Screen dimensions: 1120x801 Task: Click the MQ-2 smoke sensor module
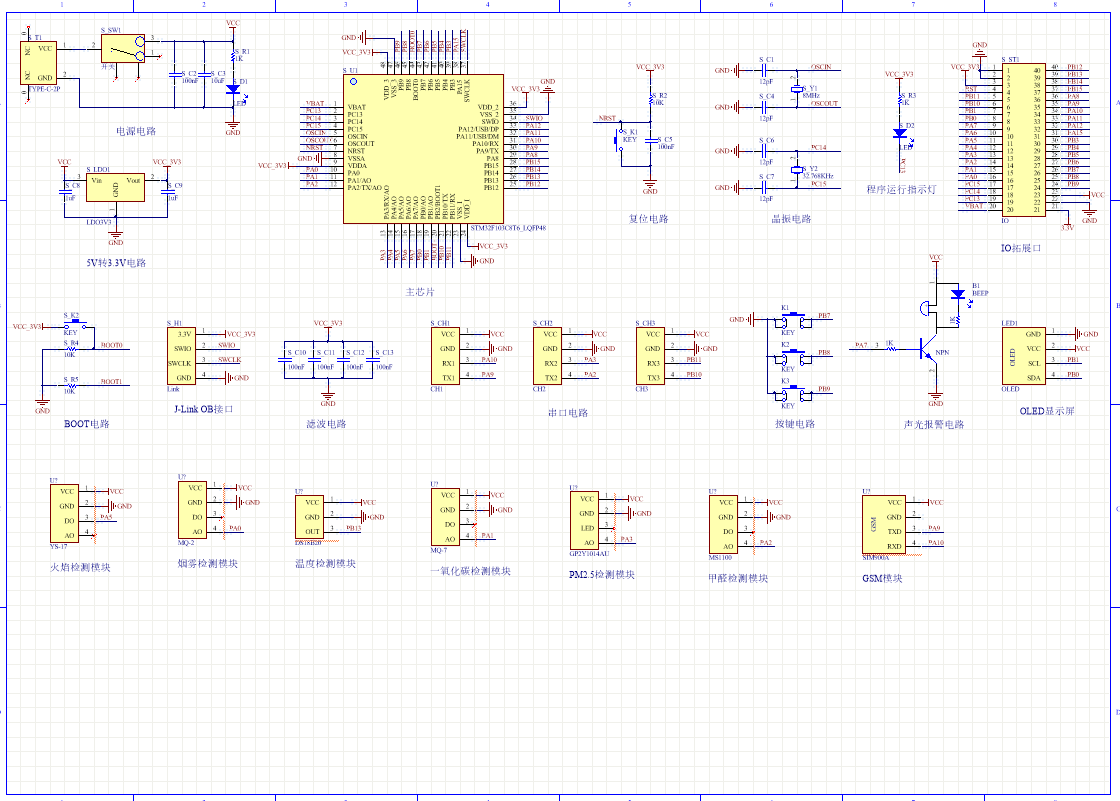tap(195, 509)
